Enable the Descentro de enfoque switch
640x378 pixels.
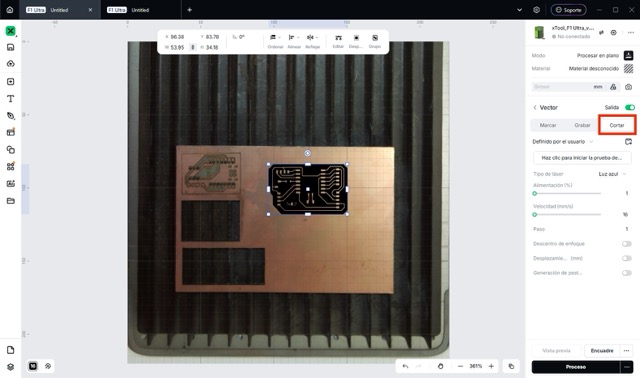[627, 244]
